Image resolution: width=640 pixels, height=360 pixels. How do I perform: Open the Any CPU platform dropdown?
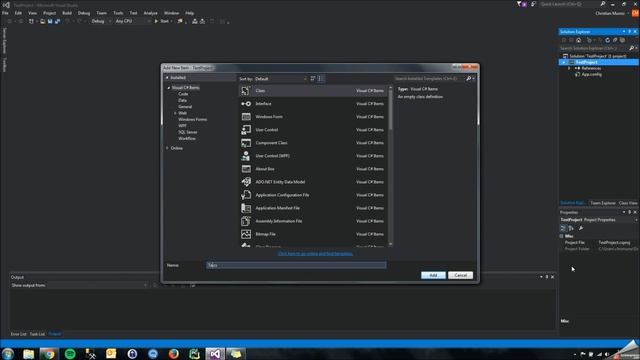pyautogui.click(x=133, y=21)
